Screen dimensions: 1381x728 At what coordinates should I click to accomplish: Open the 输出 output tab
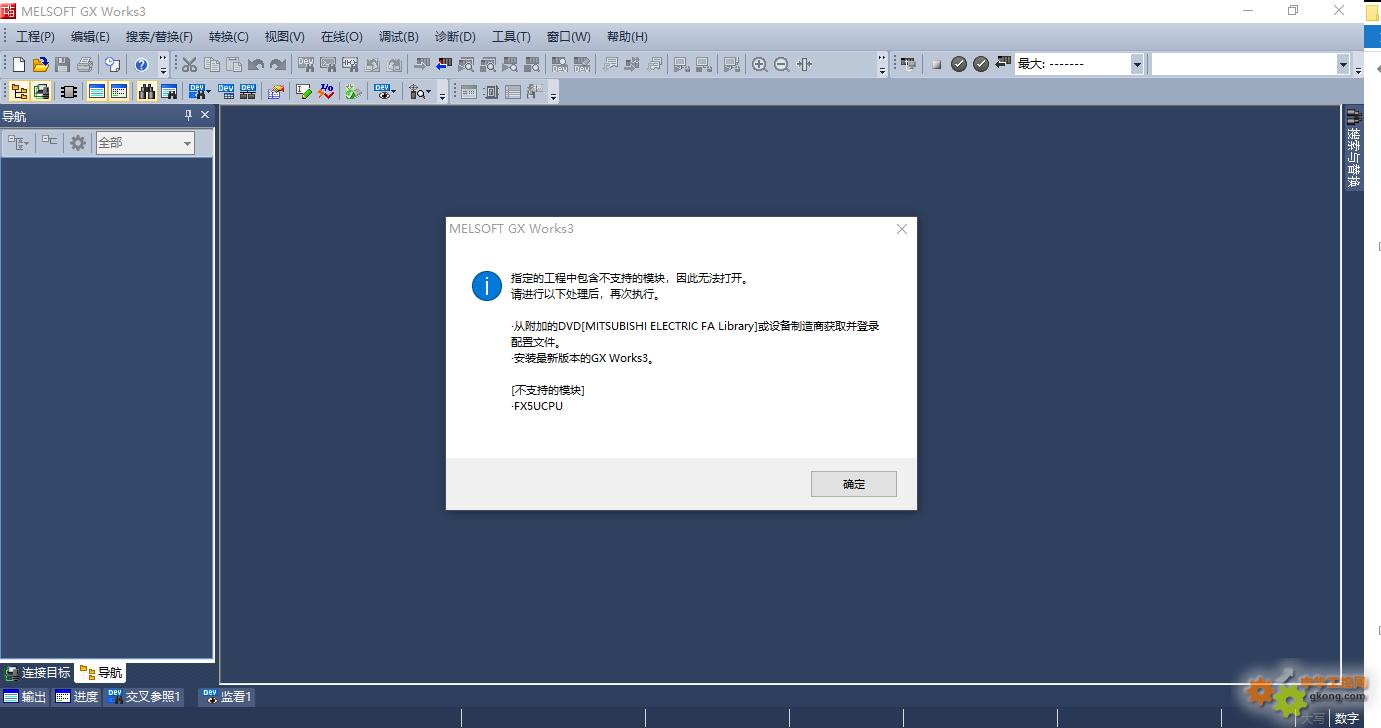tap(25, 697)
